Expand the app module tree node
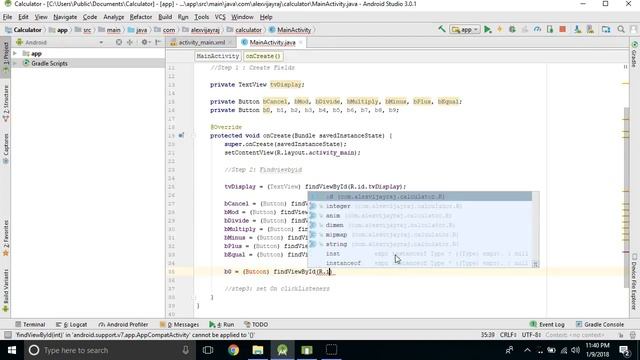Viewport: 640px width, 360px height. (x=15, y=53)
